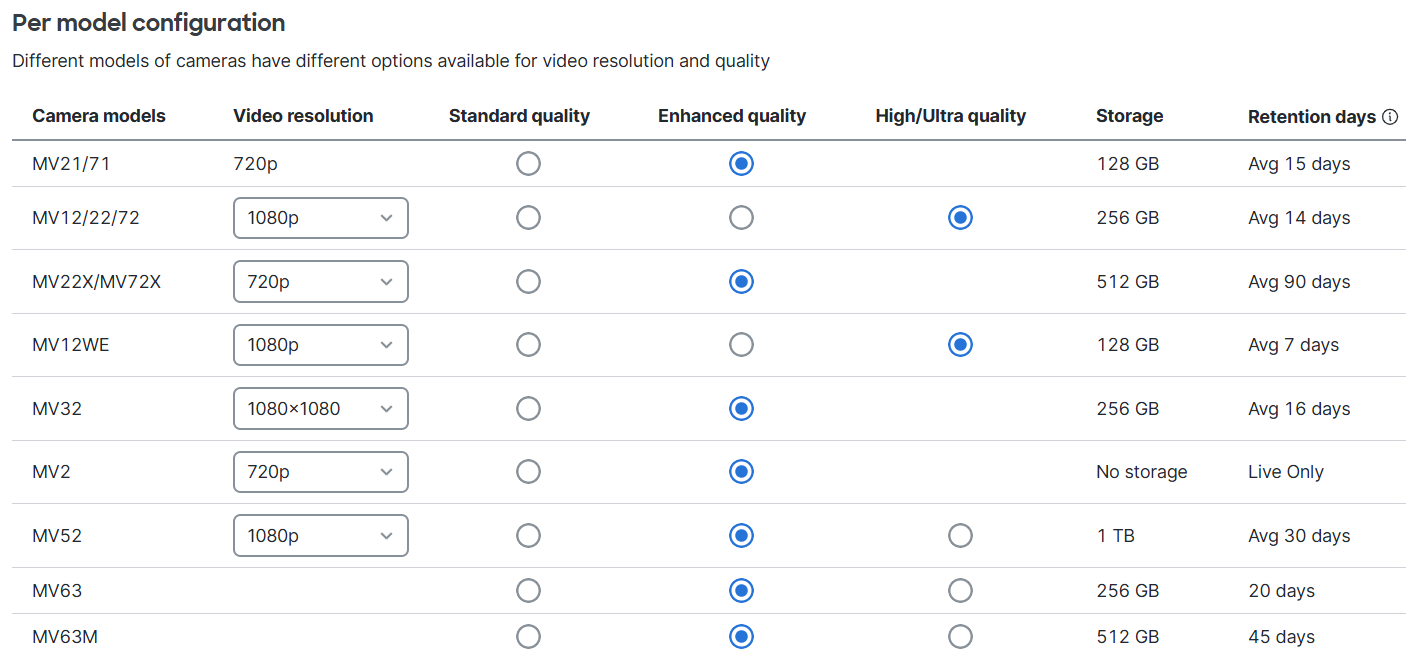This screenshot has height=658, width=1406.
Task: Click the Retention days column header
Action: click(1312, 117)
